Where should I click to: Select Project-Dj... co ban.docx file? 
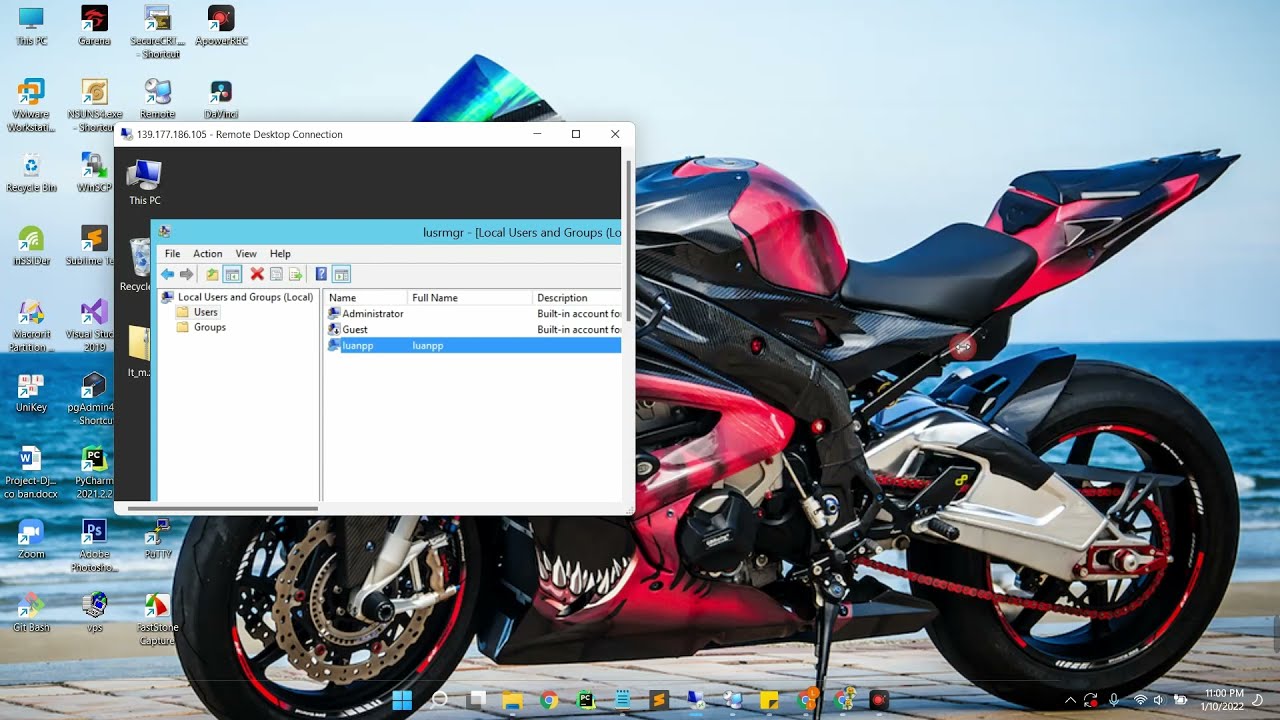(31, 472)
